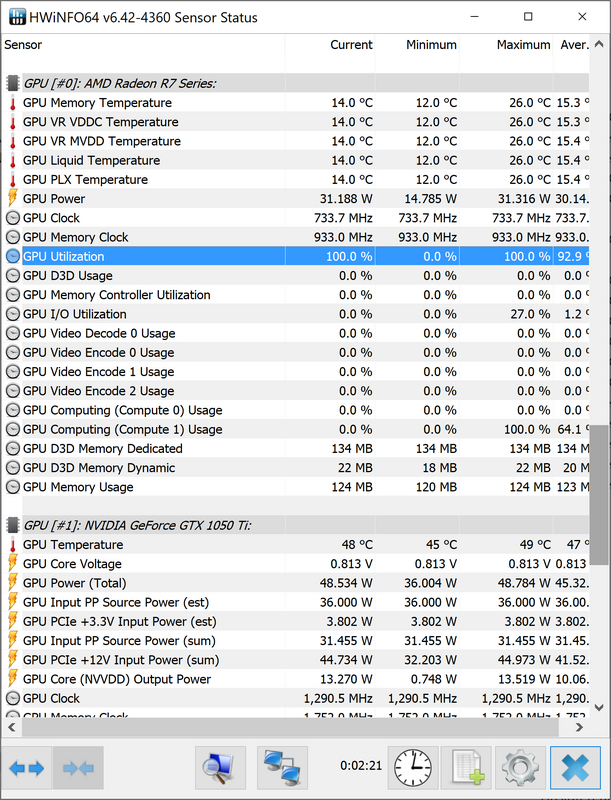Click the lightning icon beside GPU Power
Viewport: 611px width, 800px height.
pyautogui.click(x=13, y=198)
